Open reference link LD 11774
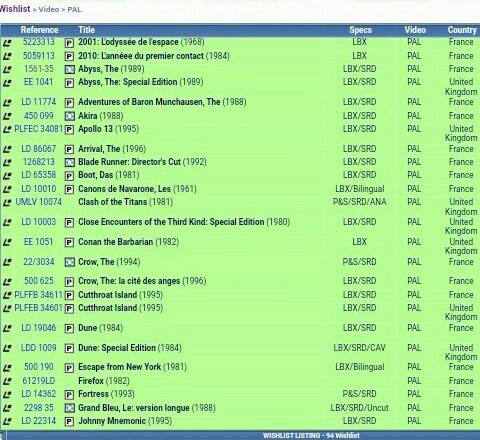 coord(39,102)
